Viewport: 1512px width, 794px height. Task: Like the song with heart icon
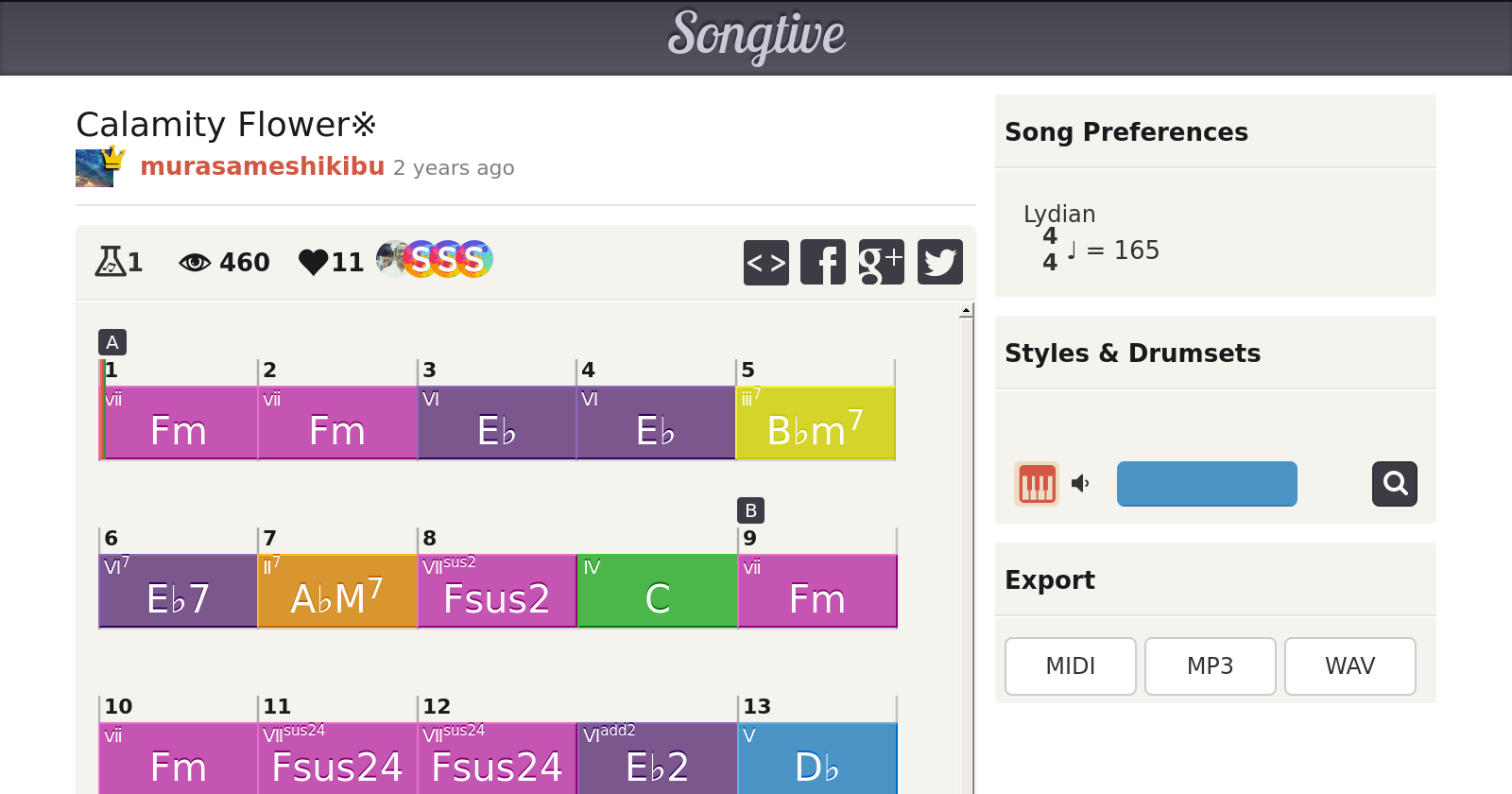point(313,262)
